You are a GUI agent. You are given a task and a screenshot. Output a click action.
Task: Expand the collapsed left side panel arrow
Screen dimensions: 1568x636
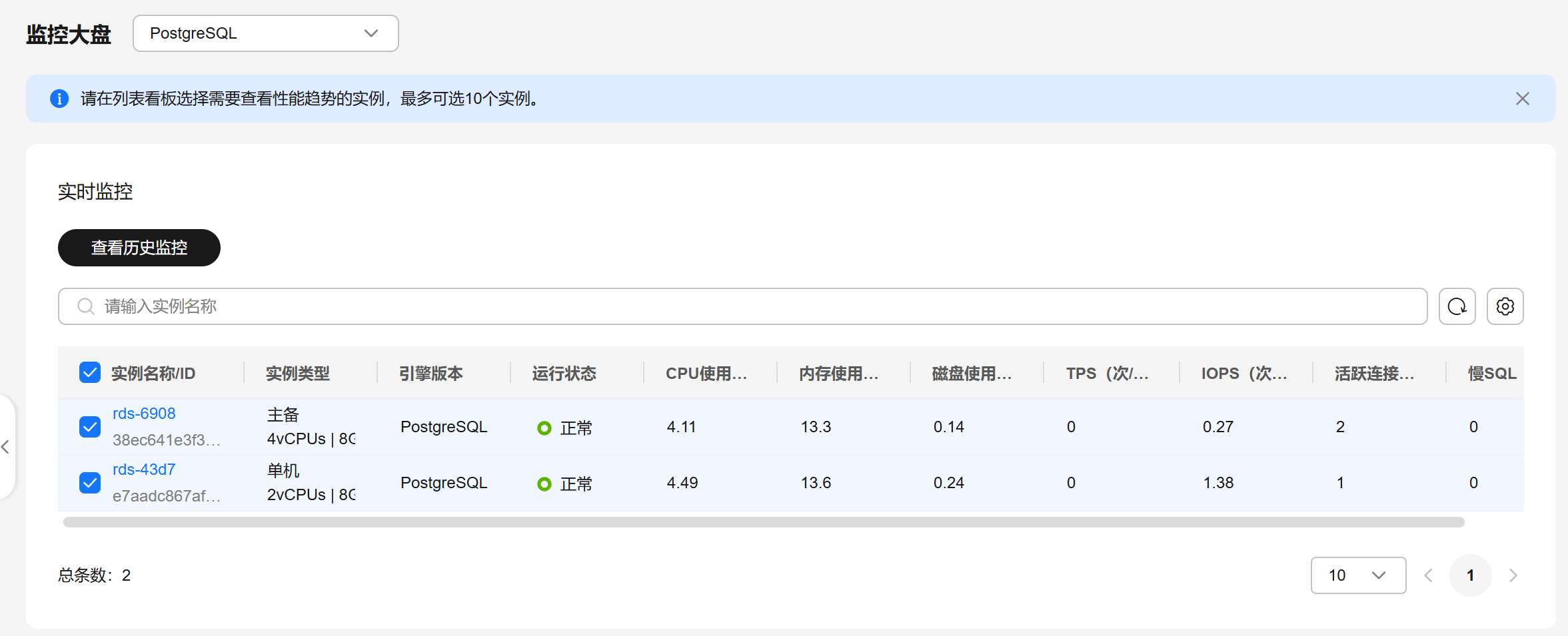point(5,446)
